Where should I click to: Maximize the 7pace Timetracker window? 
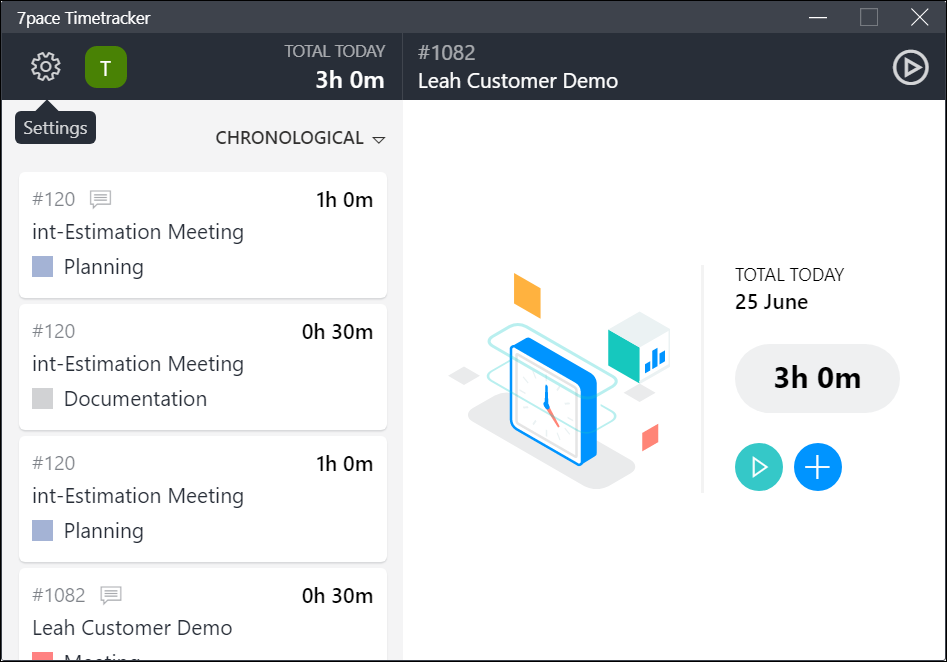click(868, 18)
